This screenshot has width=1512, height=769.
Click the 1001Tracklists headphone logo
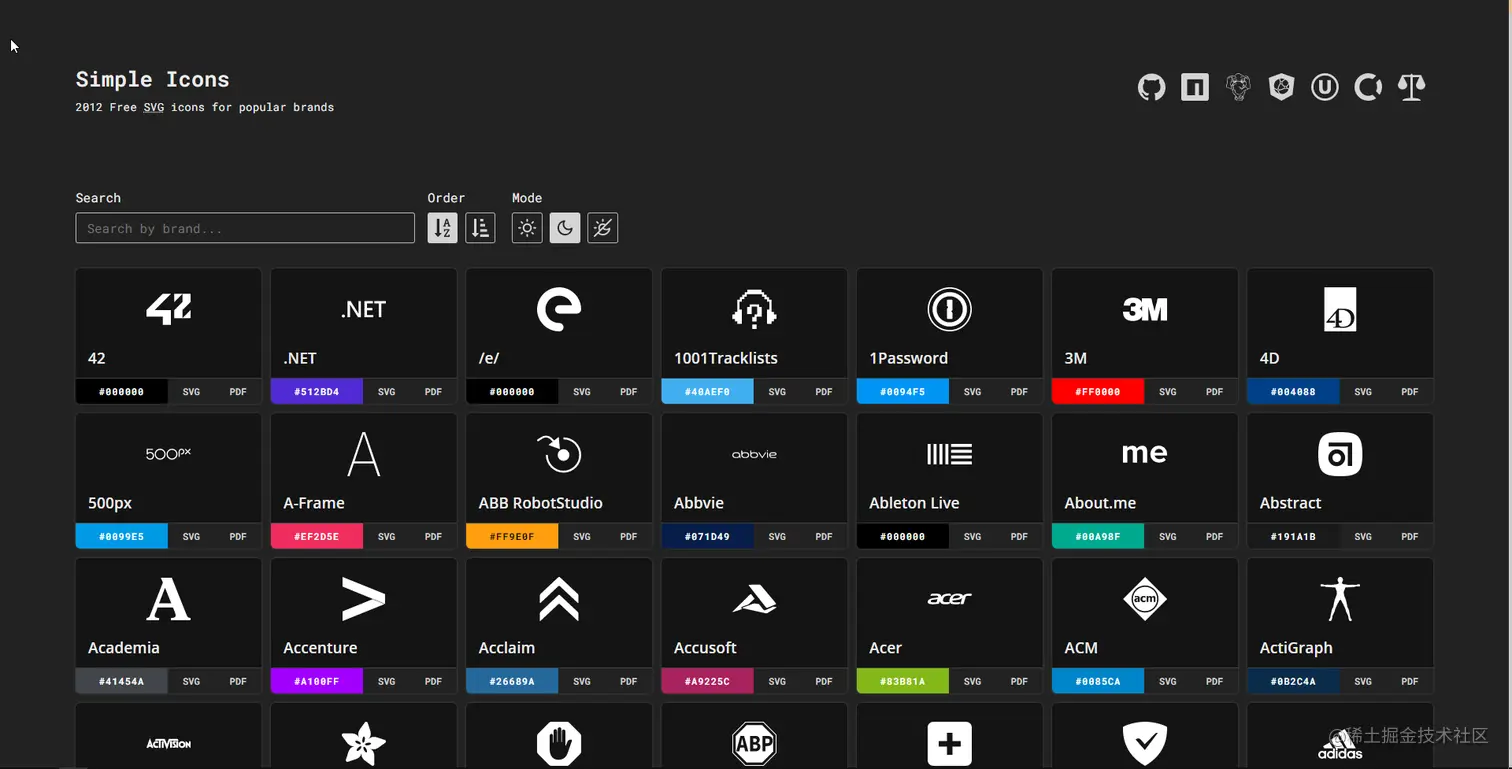pyautogui.click(x=754, y=309)
